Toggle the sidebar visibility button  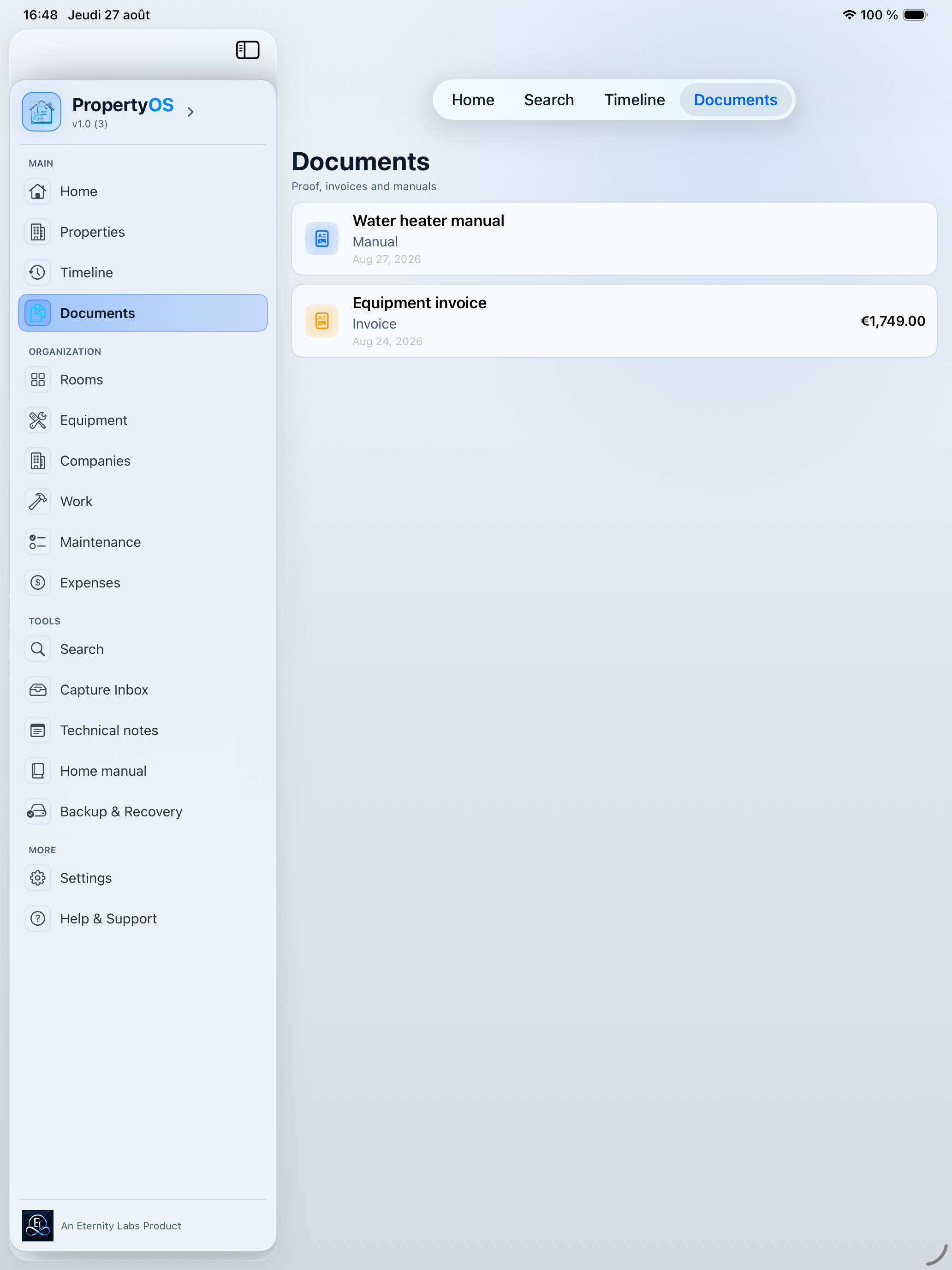tap(247, 50)
